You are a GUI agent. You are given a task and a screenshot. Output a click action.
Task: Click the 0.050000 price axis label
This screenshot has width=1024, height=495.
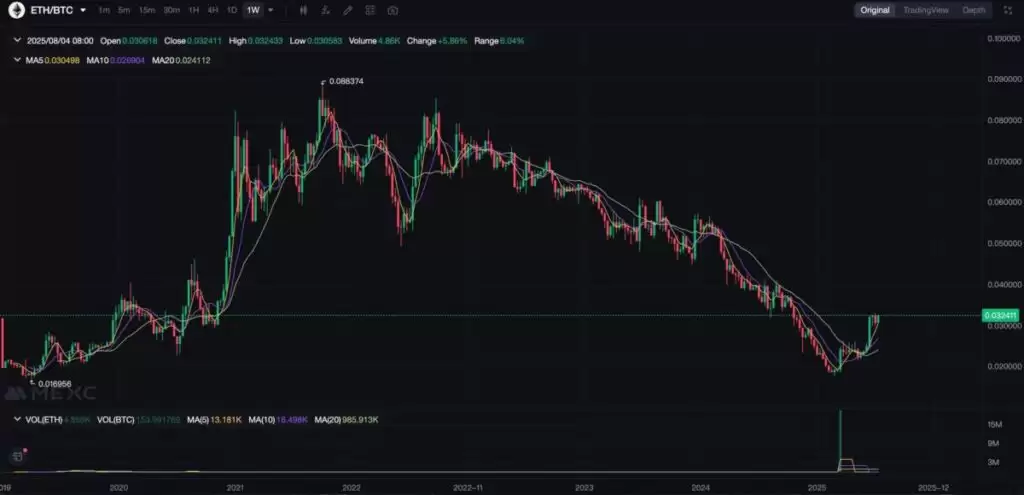tap(1004, 244)
